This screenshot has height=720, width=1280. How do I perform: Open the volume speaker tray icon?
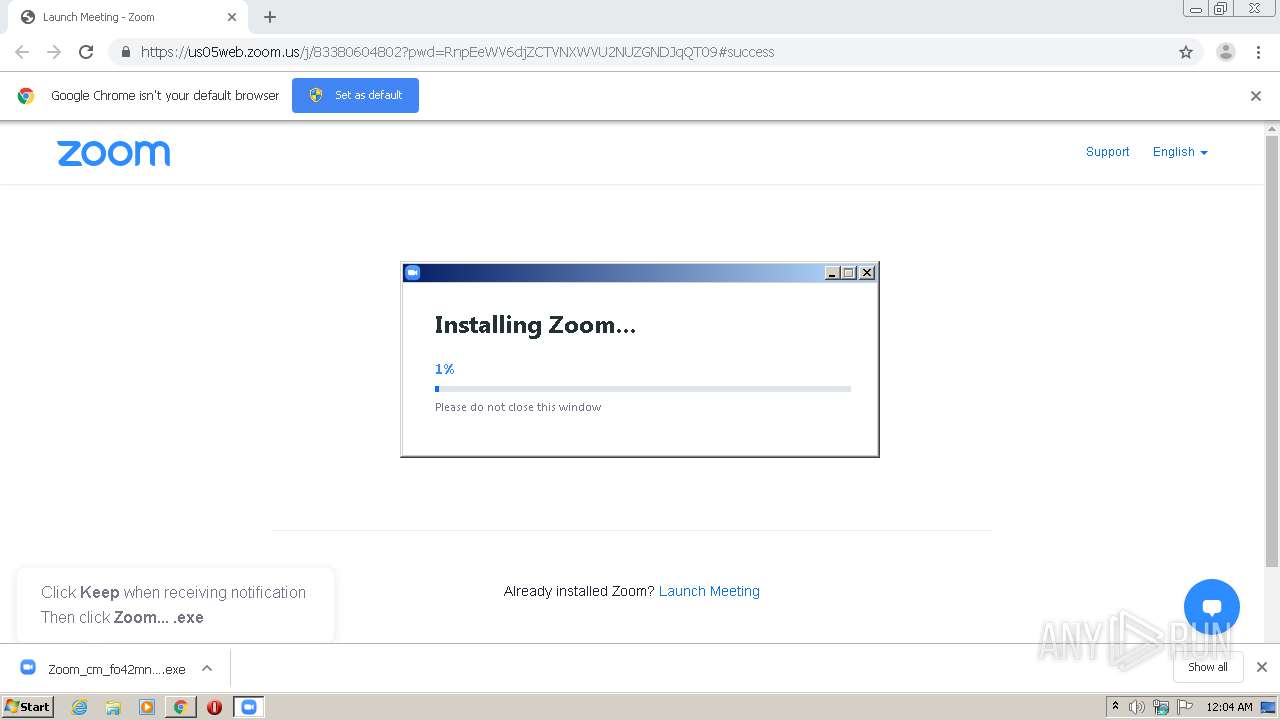coord(1137,707)
